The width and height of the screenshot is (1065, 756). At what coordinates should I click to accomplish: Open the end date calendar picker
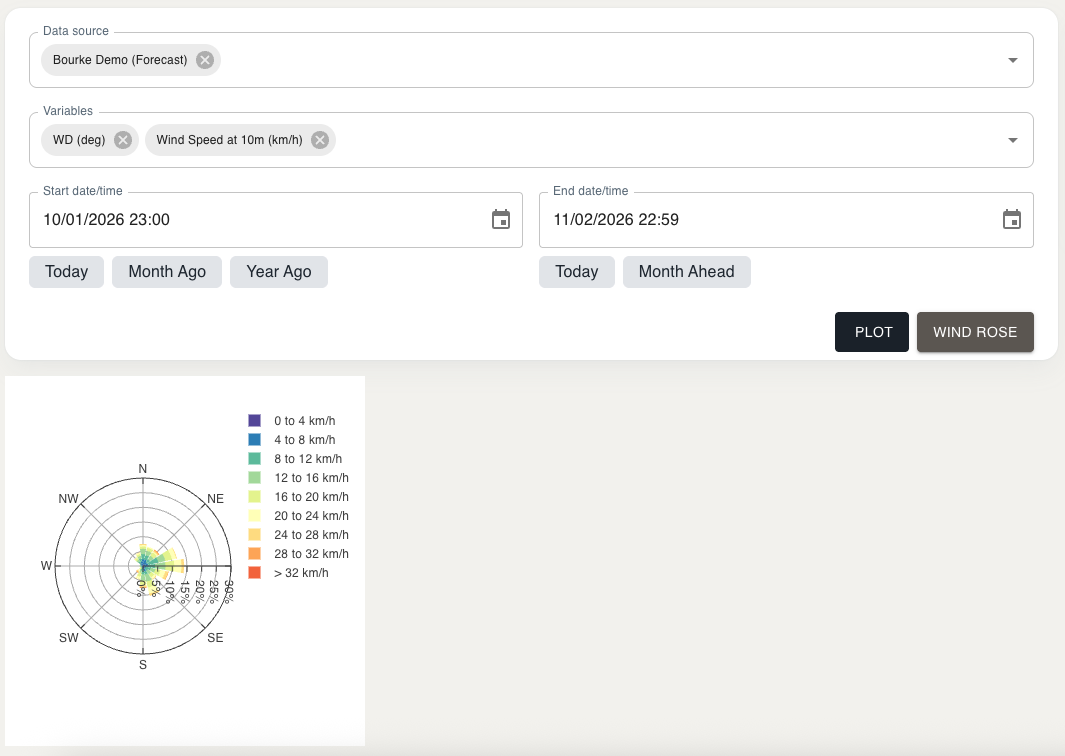tap(1012, 220)
